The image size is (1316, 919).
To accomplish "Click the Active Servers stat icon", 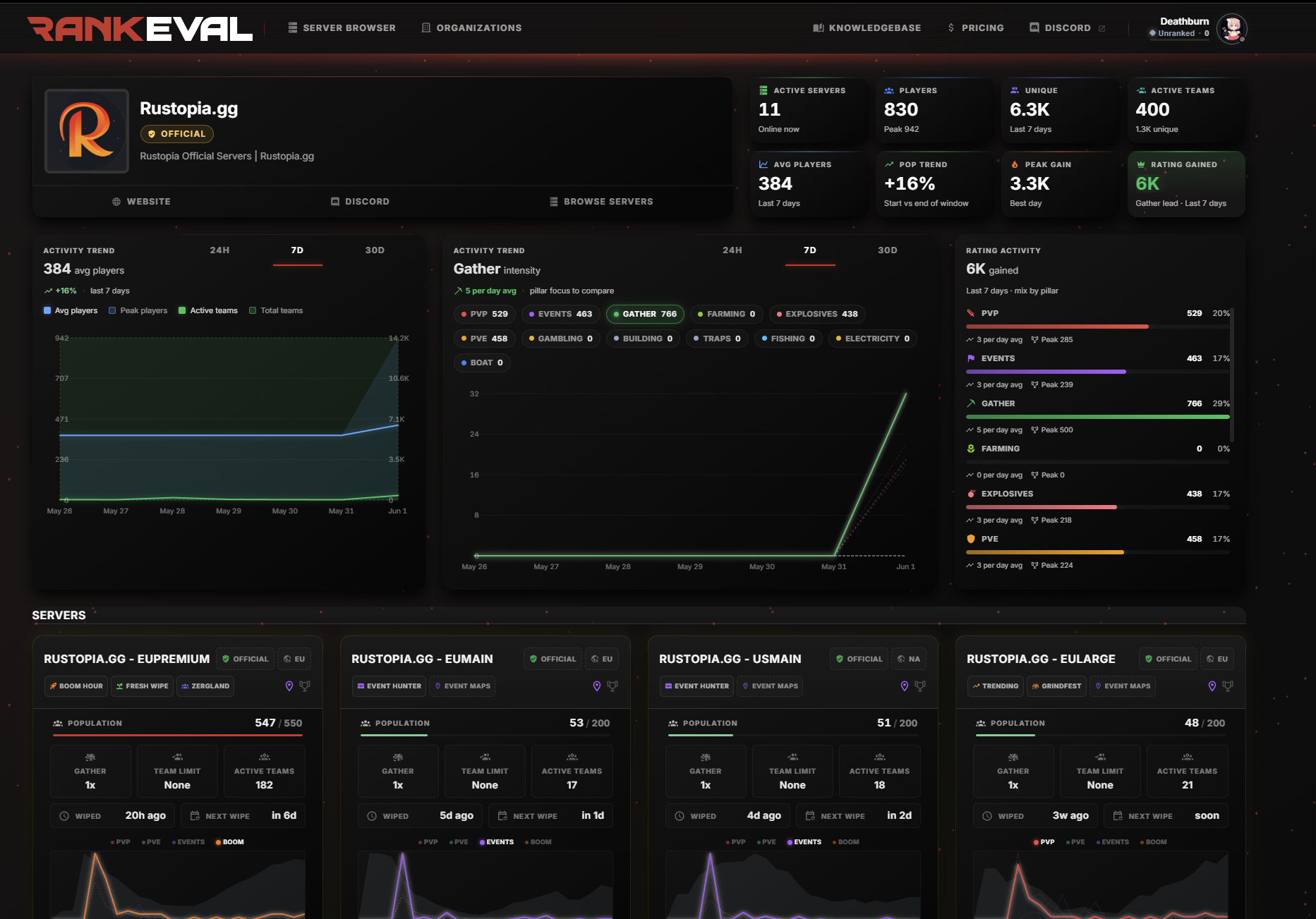I will [763, 90].
